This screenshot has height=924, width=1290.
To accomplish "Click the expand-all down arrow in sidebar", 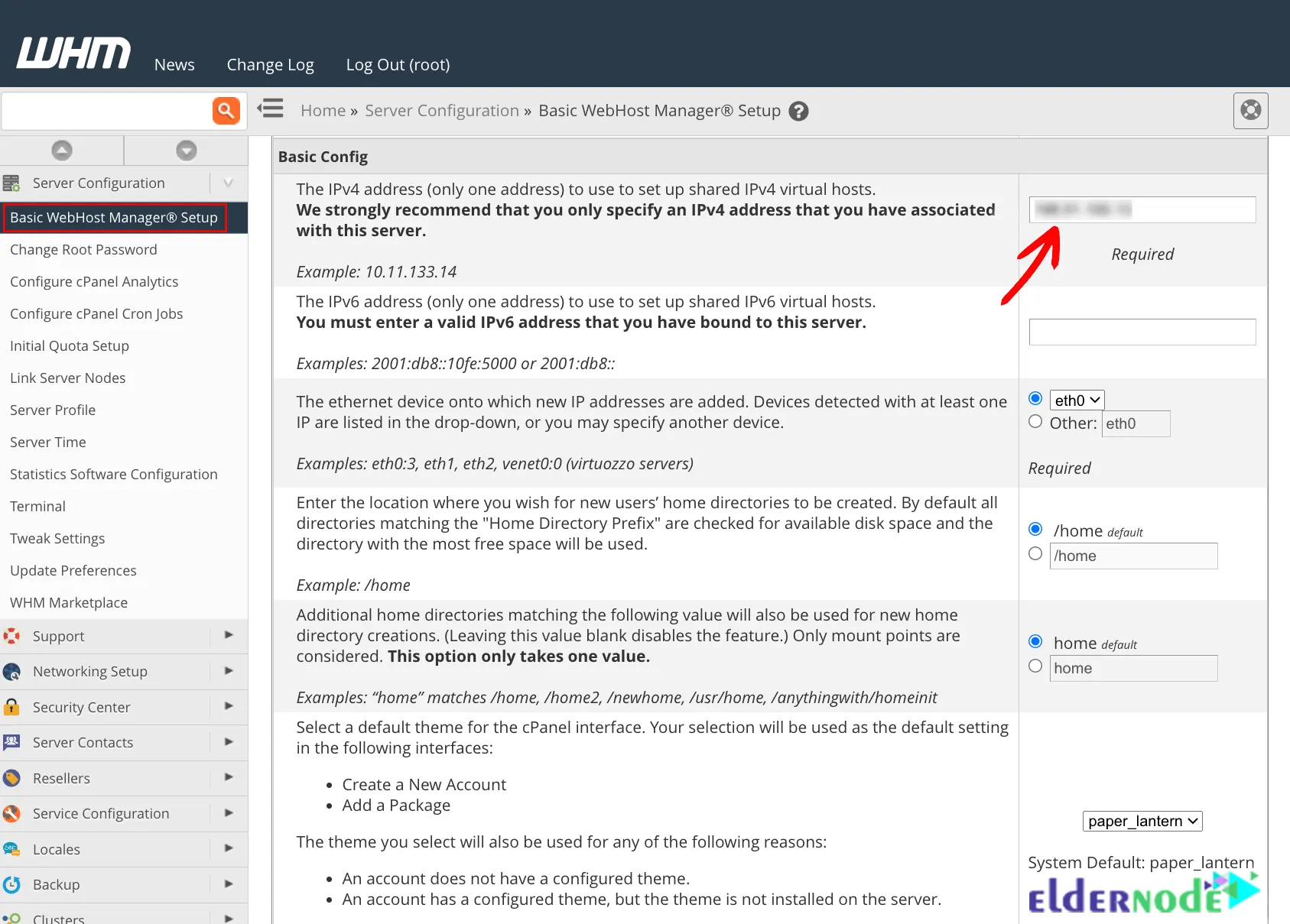I will tap(187, 151).
